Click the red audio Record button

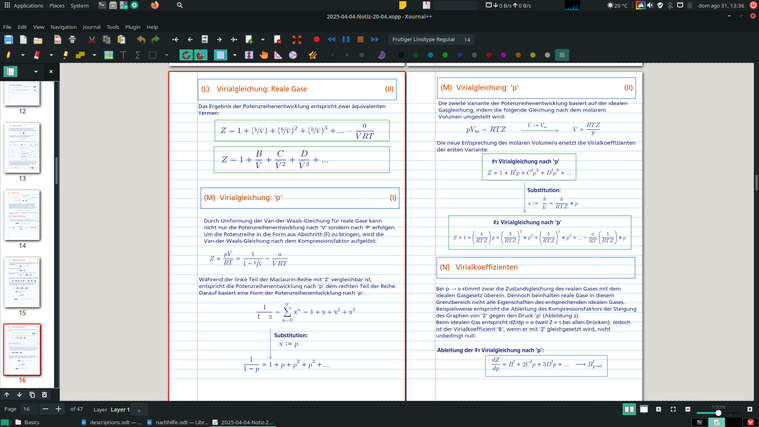(x=316, y=40)
